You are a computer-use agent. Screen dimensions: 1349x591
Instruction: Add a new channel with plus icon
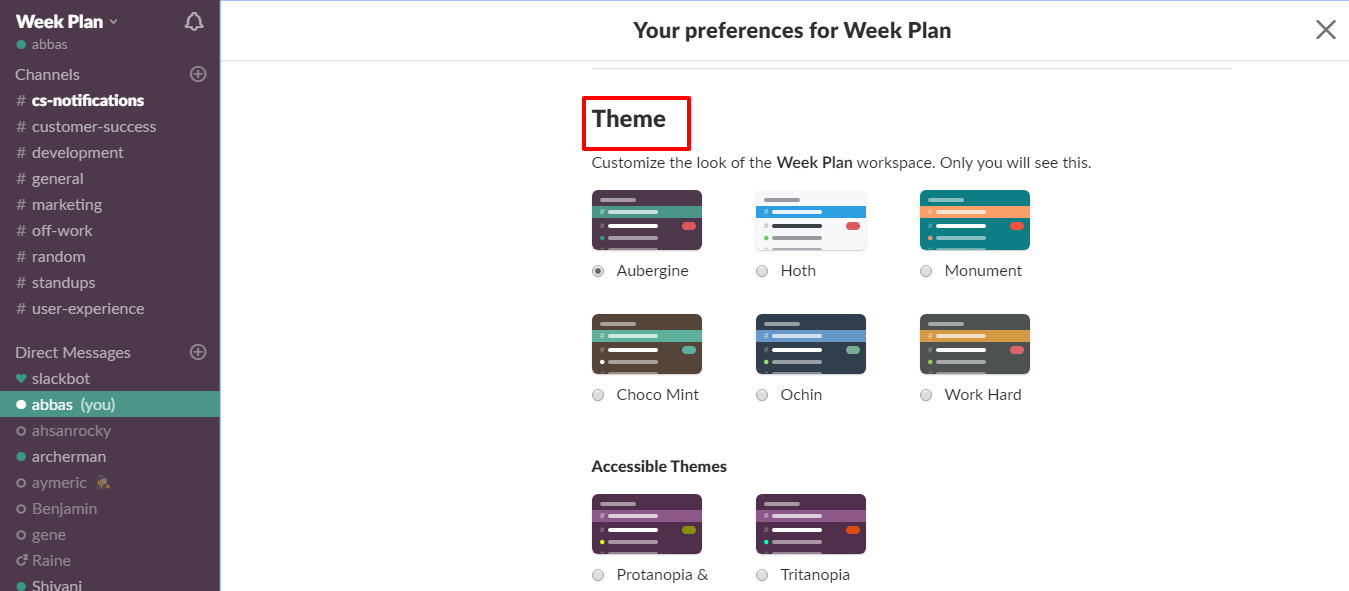pos(198,74)
